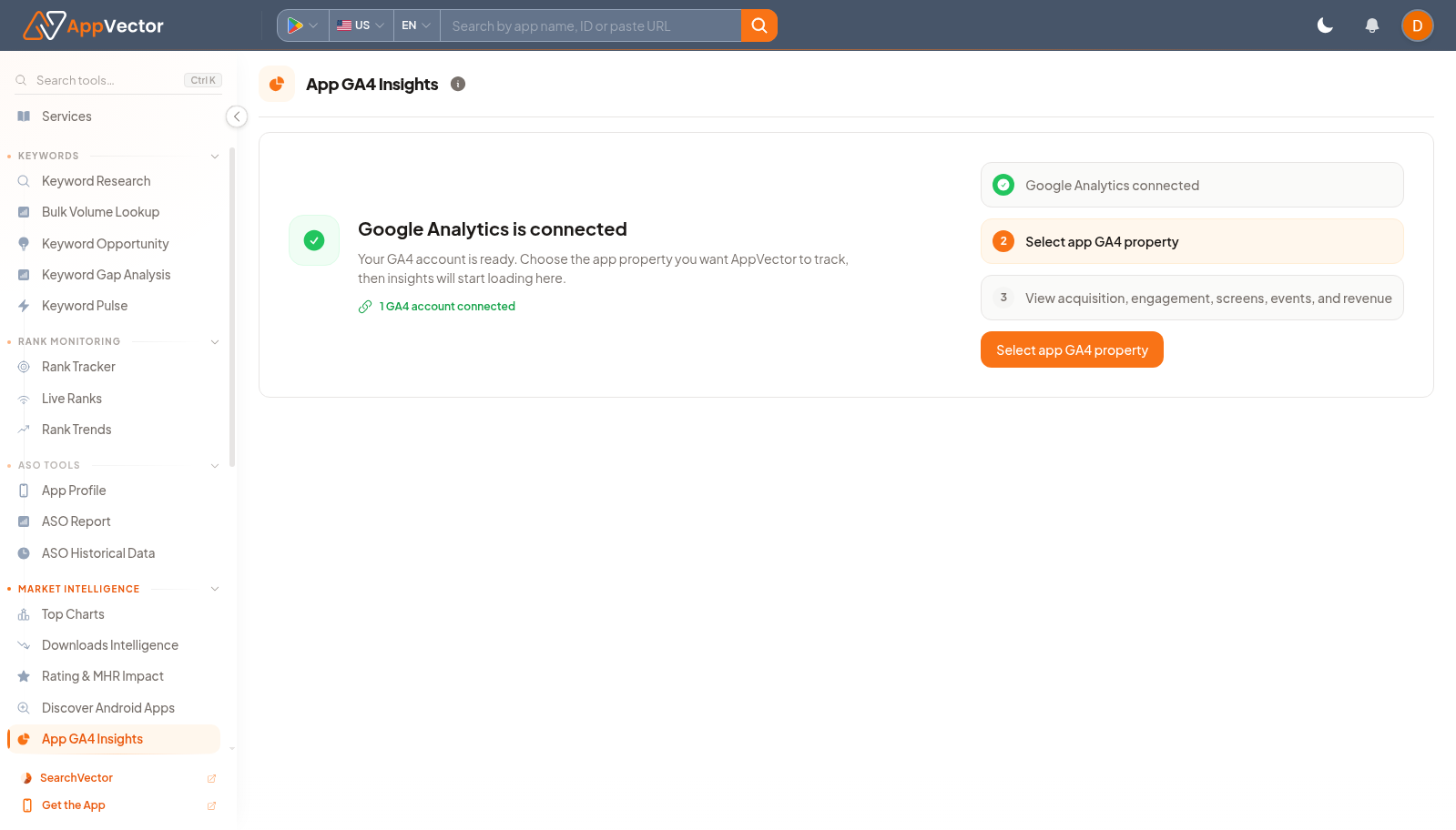This screenshot has width=1456, height=830.
Task: Focus the Search tools field
Action: coord(118,80)
